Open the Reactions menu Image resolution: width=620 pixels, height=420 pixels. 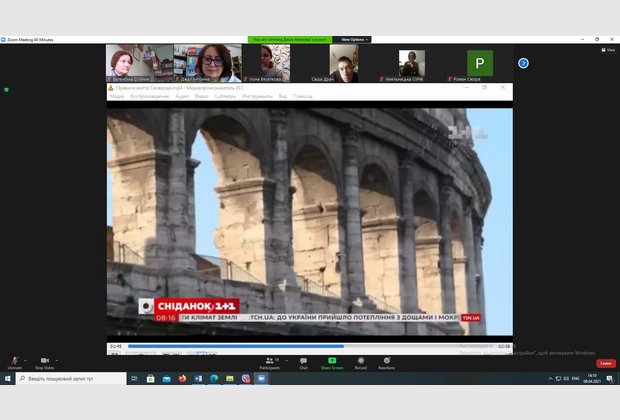tap(386, 360)
